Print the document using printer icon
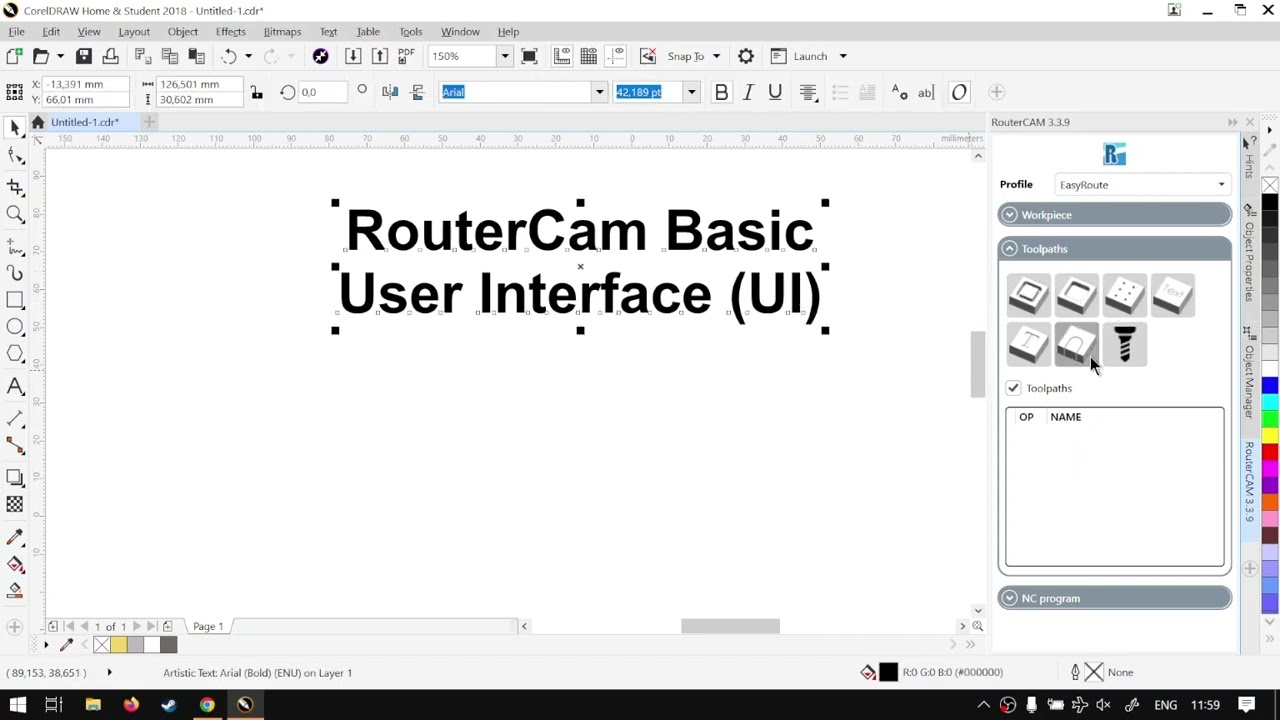This screenshot has width=1280, height=720. [x=111, y=56]
